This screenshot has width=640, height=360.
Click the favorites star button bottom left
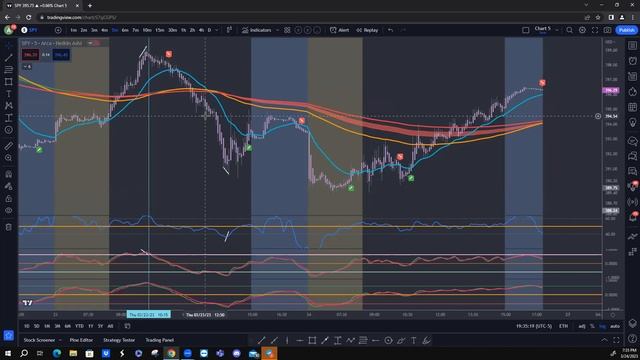point(9,336)
